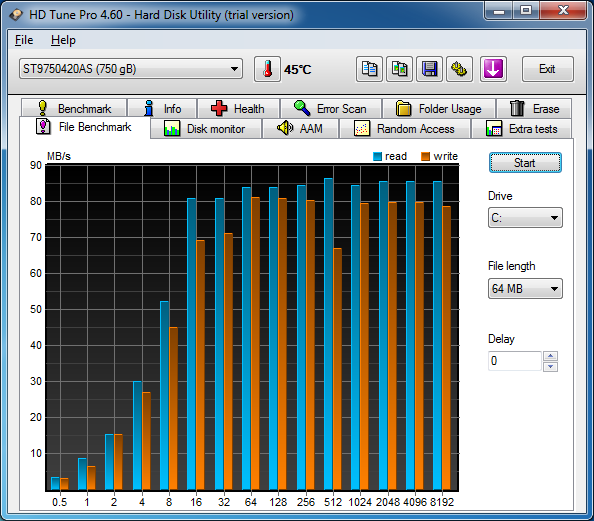Select the Random Access tab

pos(405,129)
